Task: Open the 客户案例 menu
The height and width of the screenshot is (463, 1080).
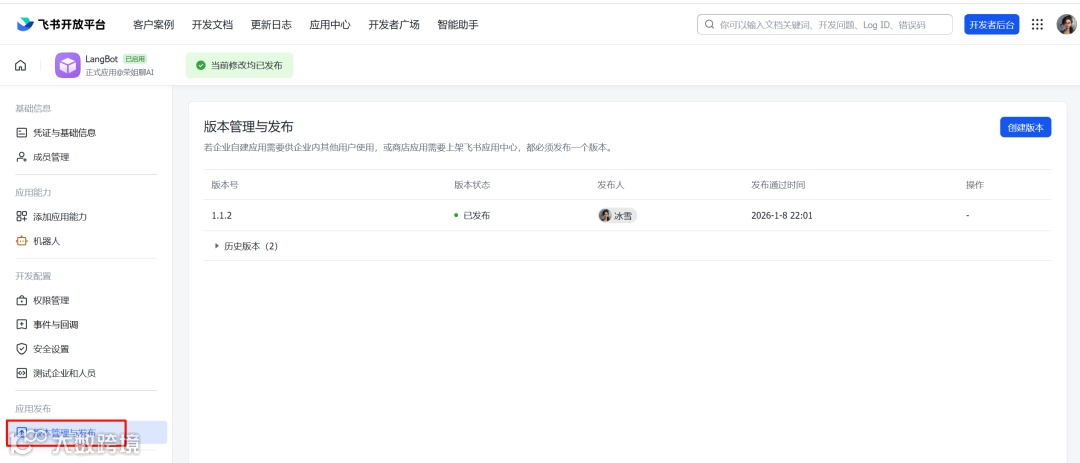Action: (153, 25)
